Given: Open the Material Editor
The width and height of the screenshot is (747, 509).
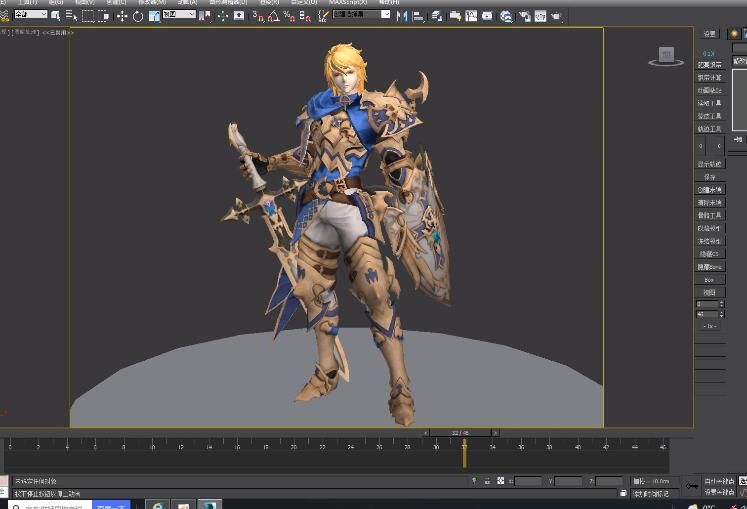Looking at the screenshot, I should (506, 16).
